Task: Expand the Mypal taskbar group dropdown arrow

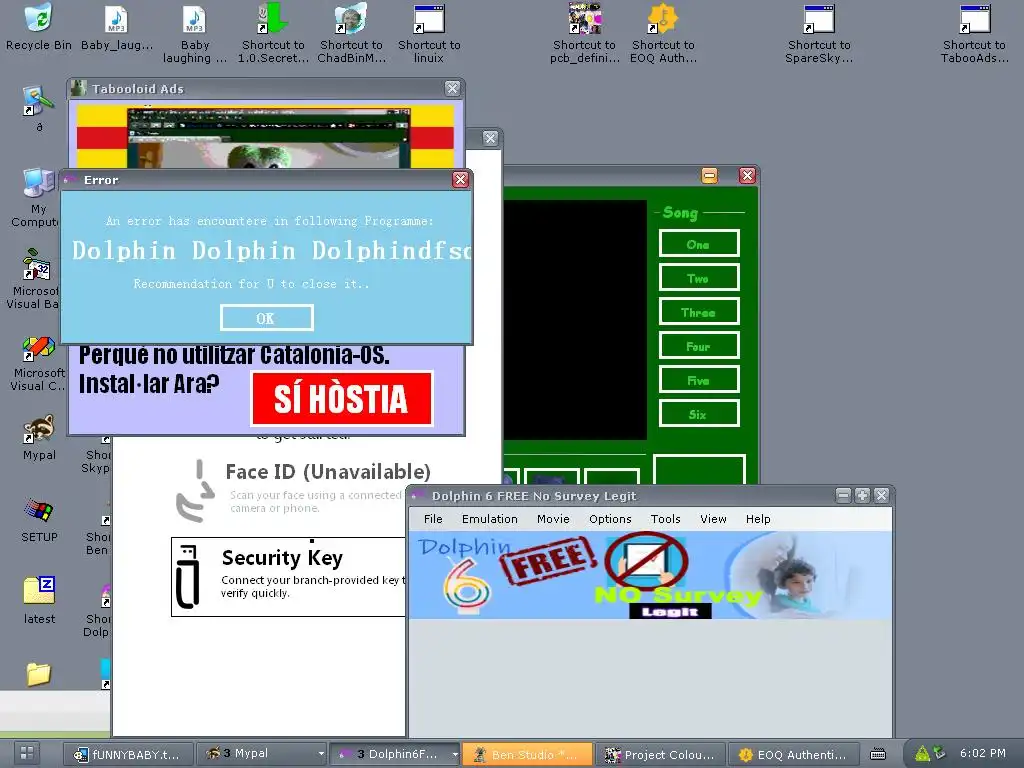Action: click(x=321, y=754)
